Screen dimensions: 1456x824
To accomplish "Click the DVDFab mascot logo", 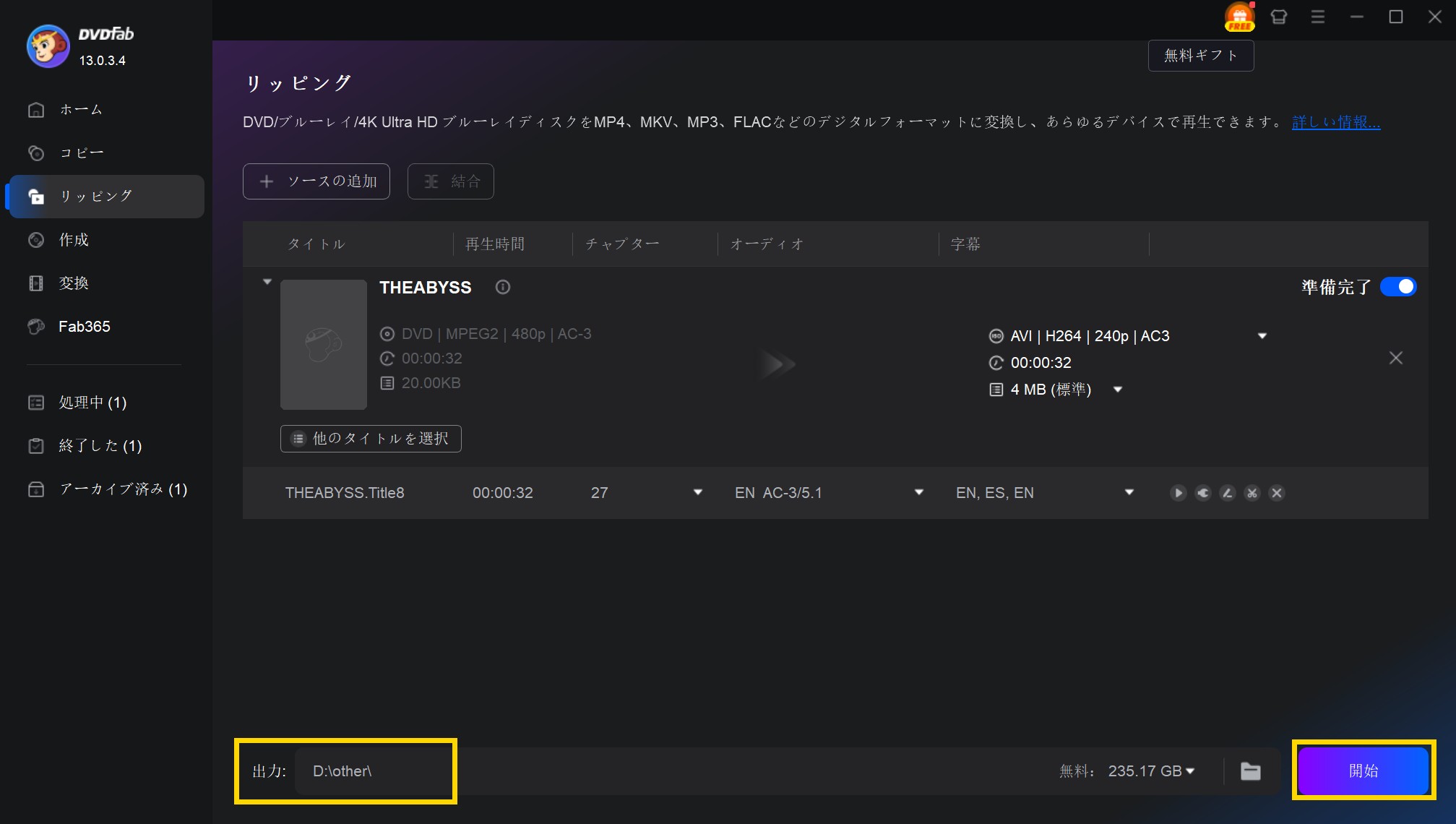I will coord(48,46).
